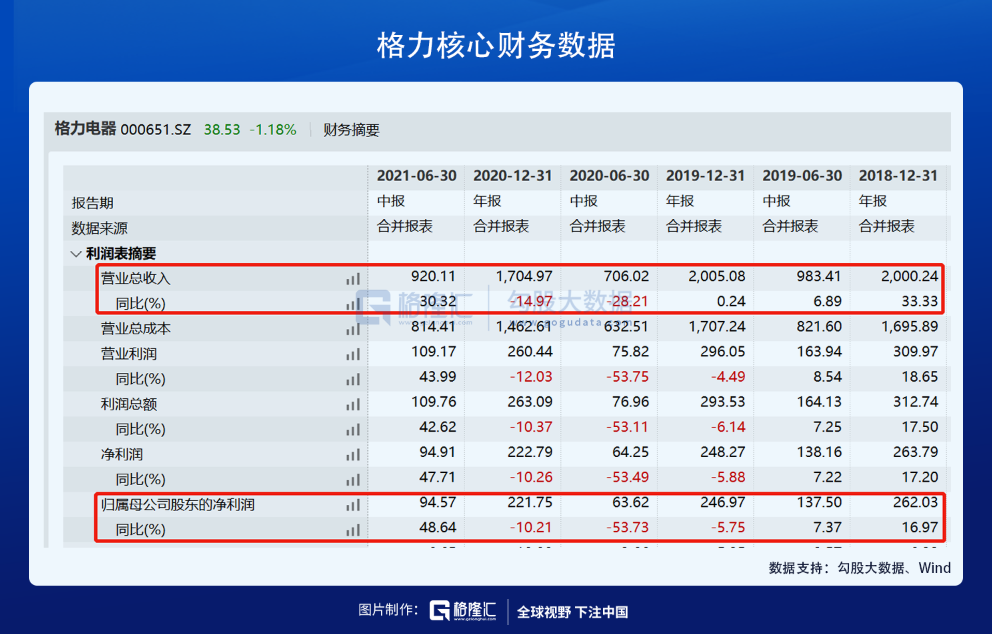Viewport: 992px width, 634px height.
Task: Click the 数据来源 row label
Action: pyautogui.click(x=99, y=228)
